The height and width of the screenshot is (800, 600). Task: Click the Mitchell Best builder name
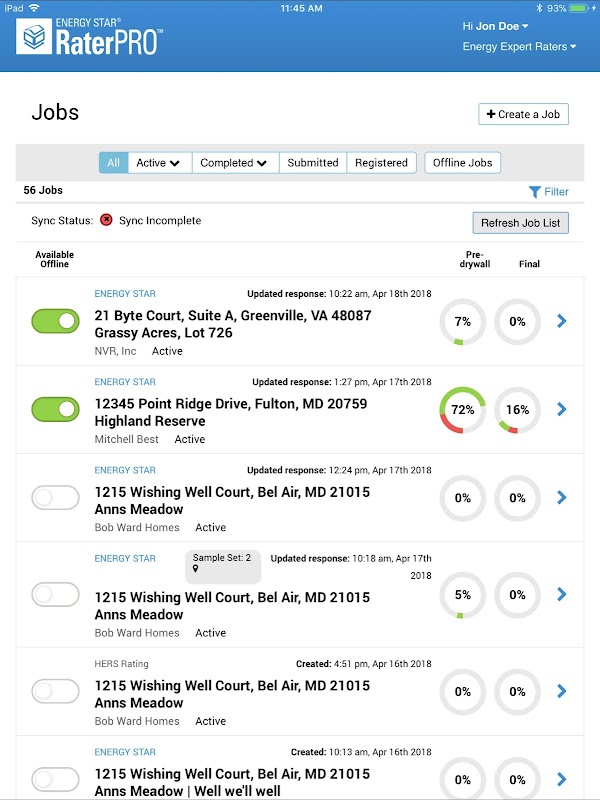[x=127, y=439]
